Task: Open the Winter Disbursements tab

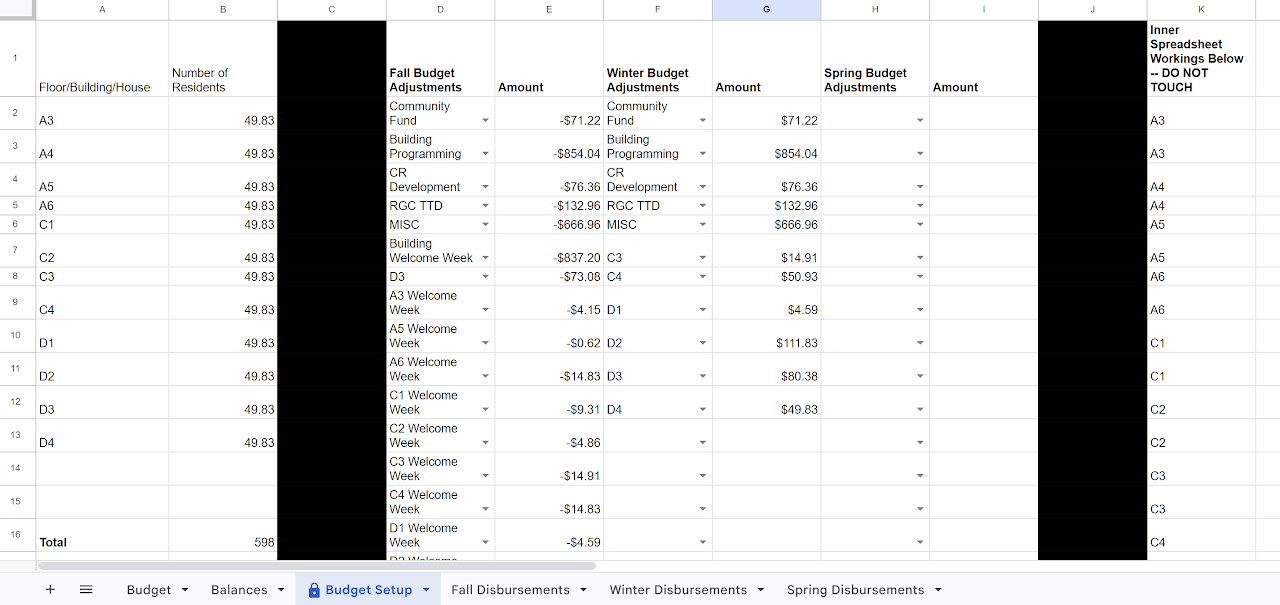Action: (678, 589)
